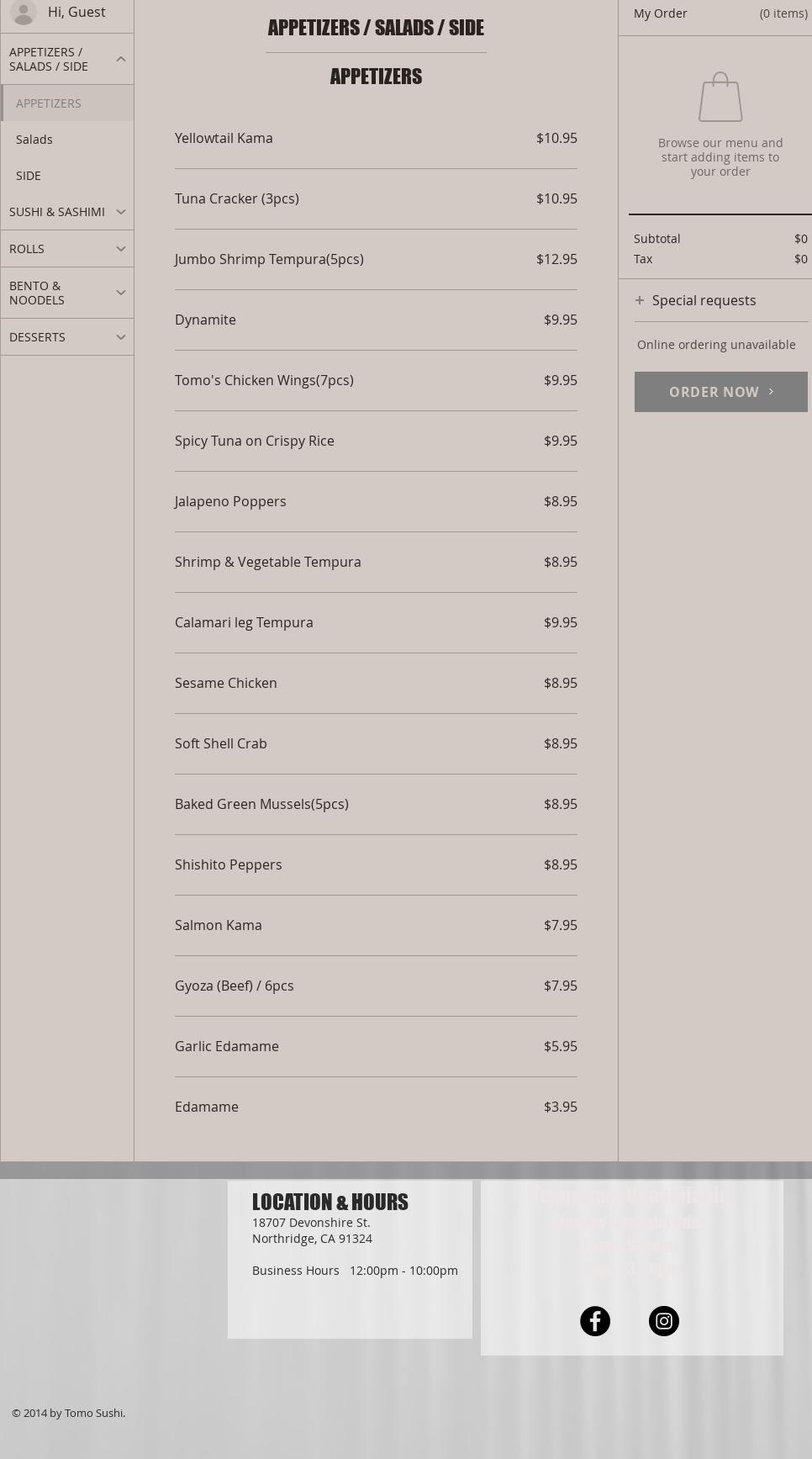Expand the Bento & Noodles category
Viewport: 812px width, 1459px height.
120,293
